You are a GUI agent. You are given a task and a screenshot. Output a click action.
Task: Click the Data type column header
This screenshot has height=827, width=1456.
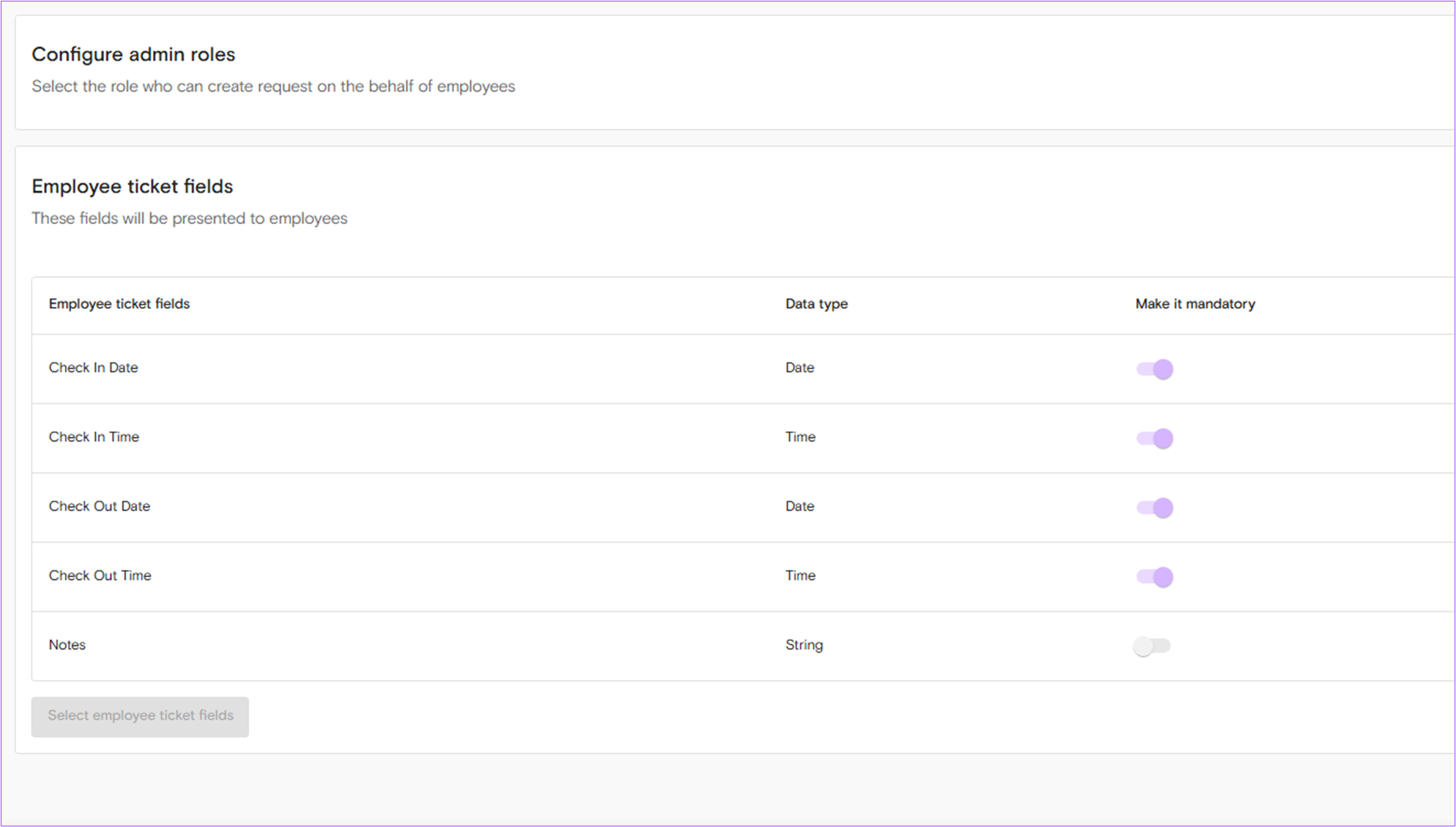pos(816,304)
